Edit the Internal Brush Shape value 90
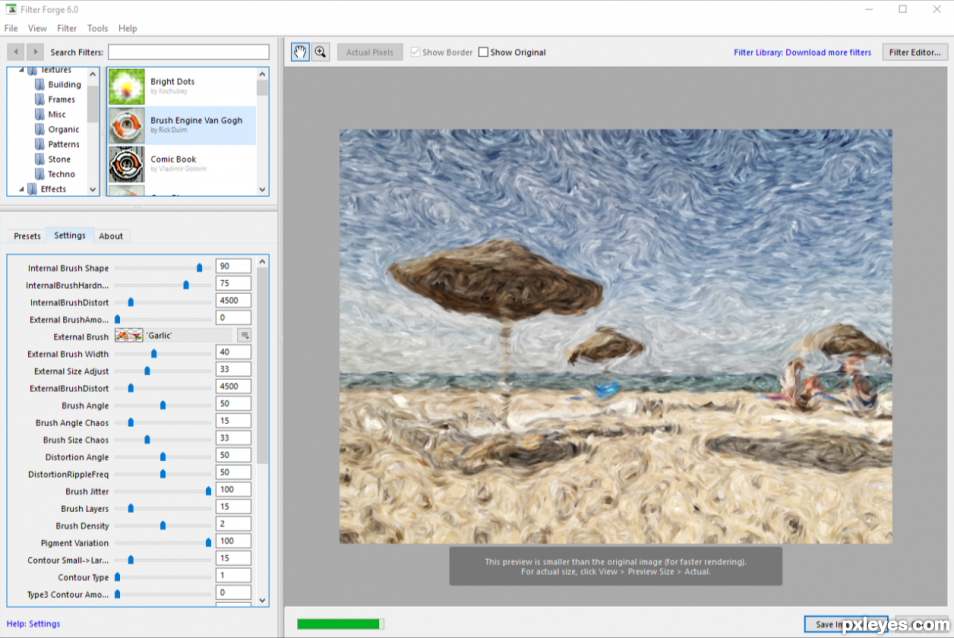This screenshot has height=638, width=954. 233,266
